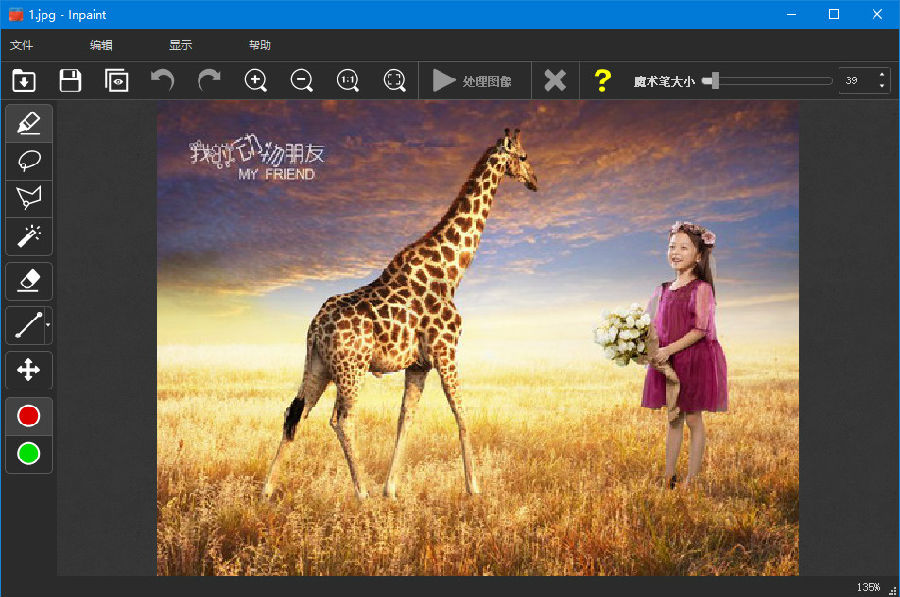Cancel processing with the X icon
The image size is (900, 597).
[x=554, y=81]
